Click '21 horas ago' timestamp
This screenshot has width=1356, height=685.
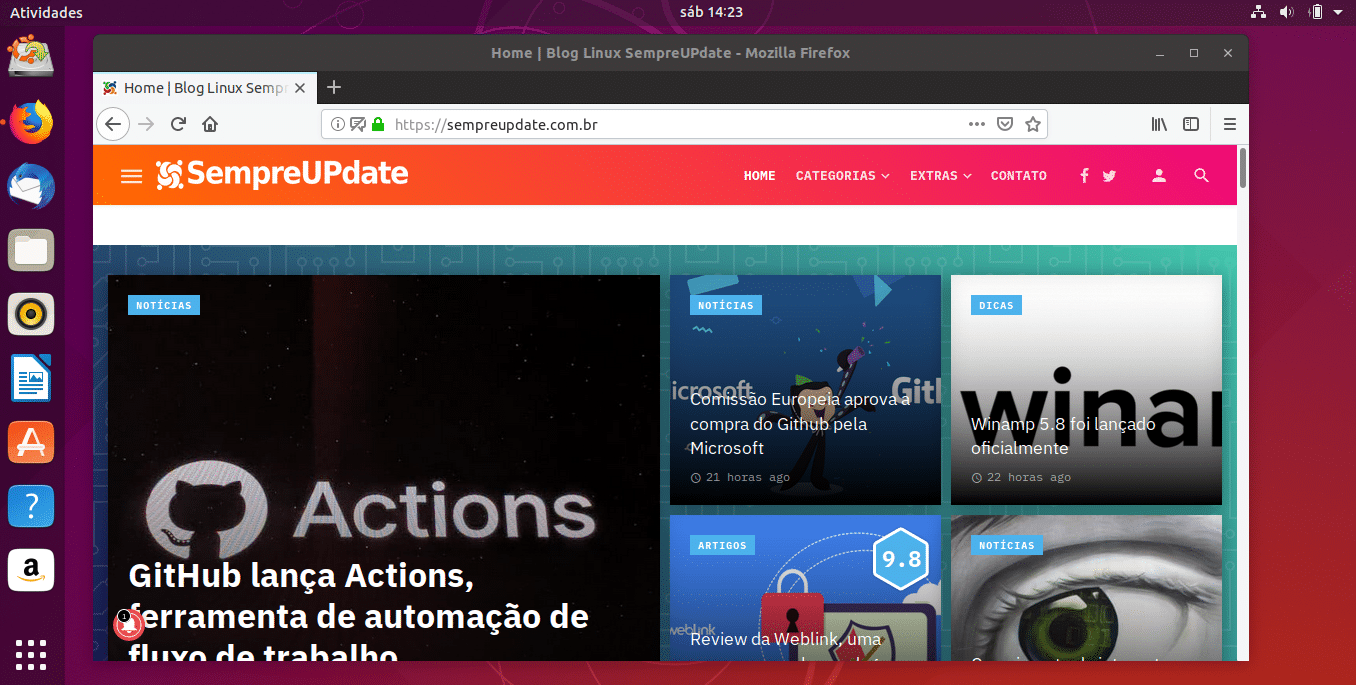point(740,477)
